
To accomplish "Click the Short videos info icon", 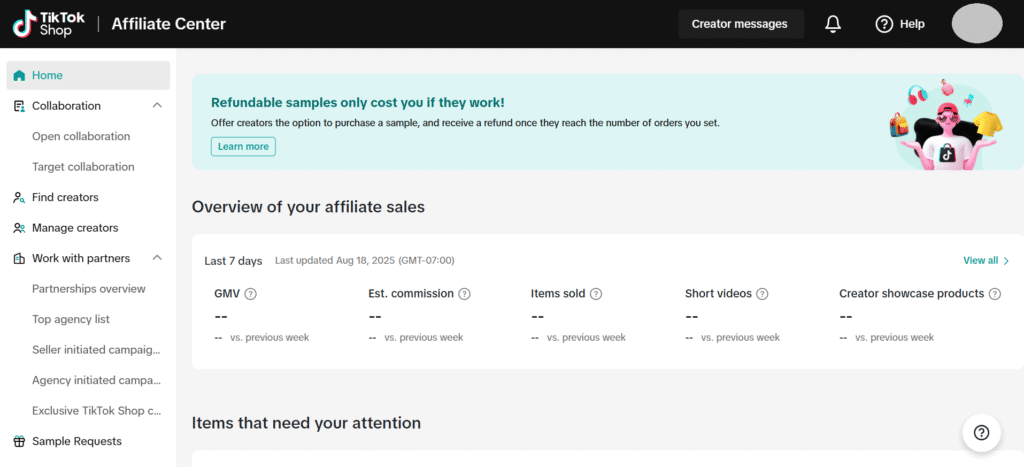I will tap(762, 294).
